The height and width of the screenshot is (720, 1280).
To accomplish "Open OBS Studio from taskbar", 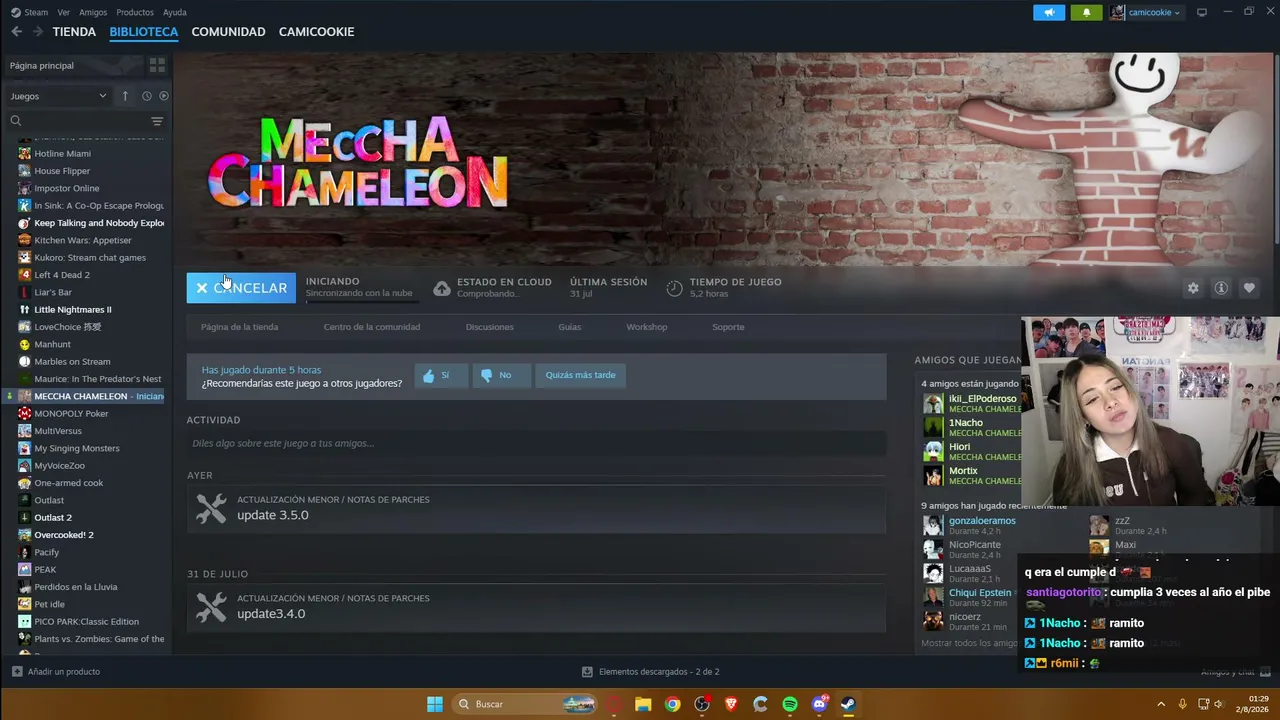I will tap(702, 704).
